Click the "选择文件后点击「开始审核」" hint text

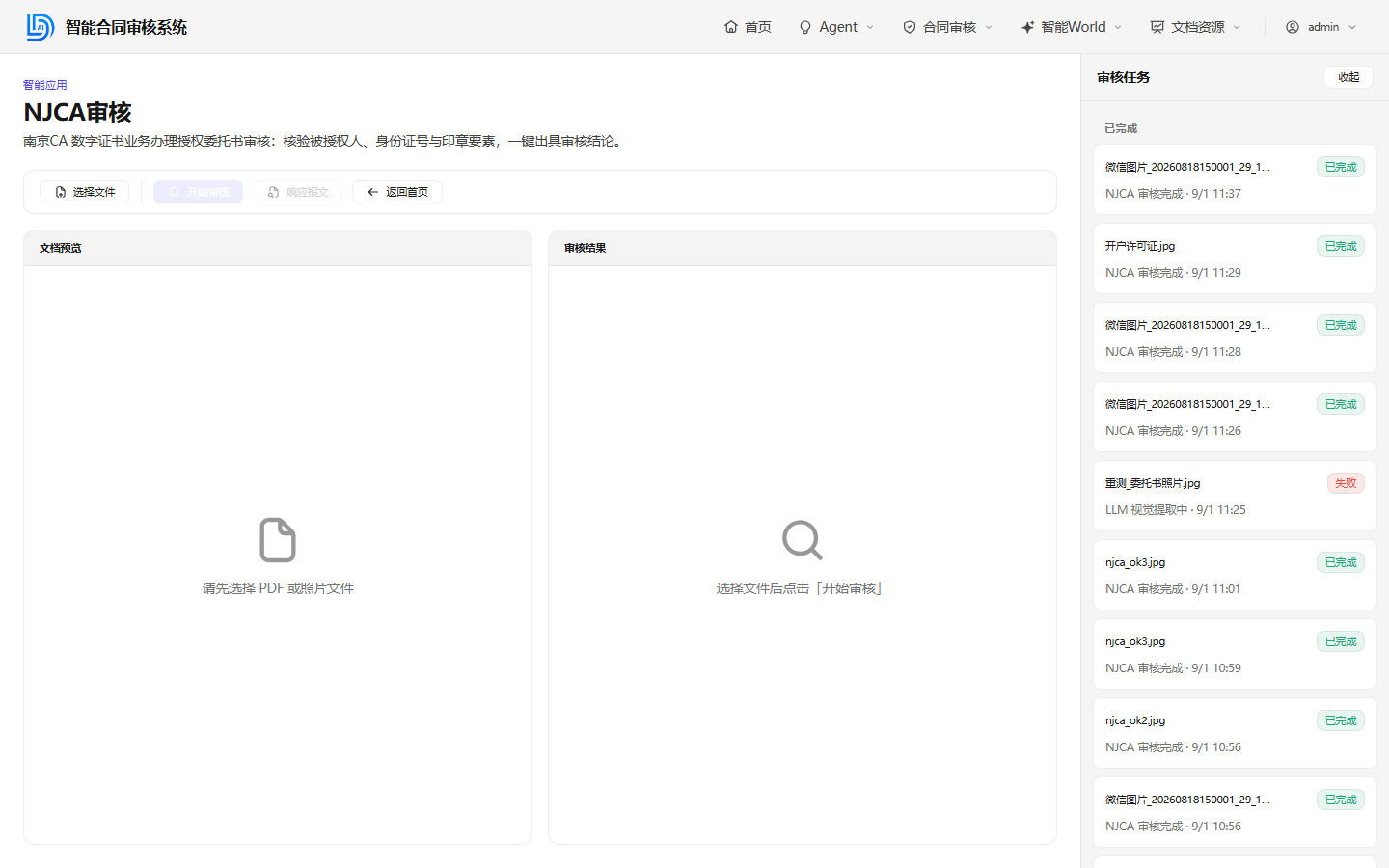point(800,588)
